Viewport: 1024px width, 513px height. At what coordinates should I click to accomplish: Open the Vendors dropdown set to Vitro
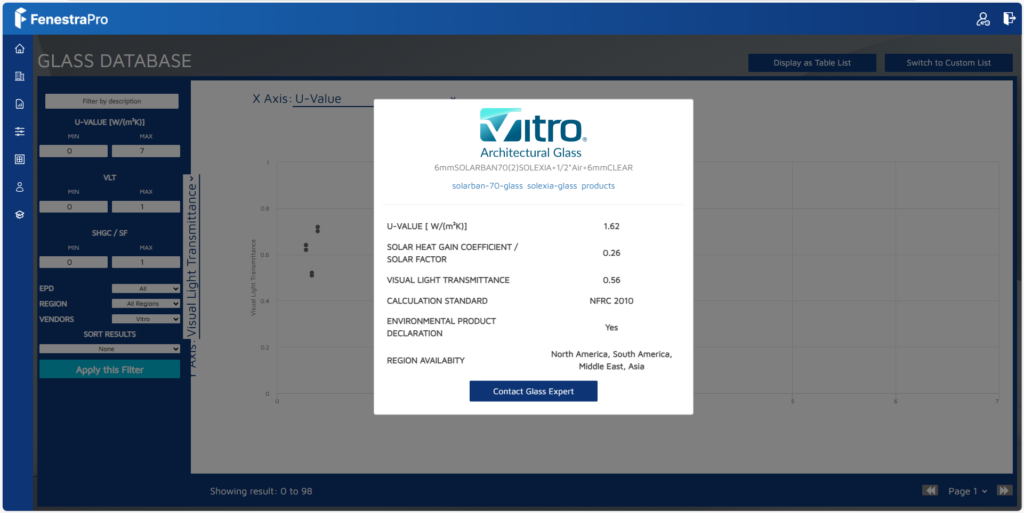146,319
